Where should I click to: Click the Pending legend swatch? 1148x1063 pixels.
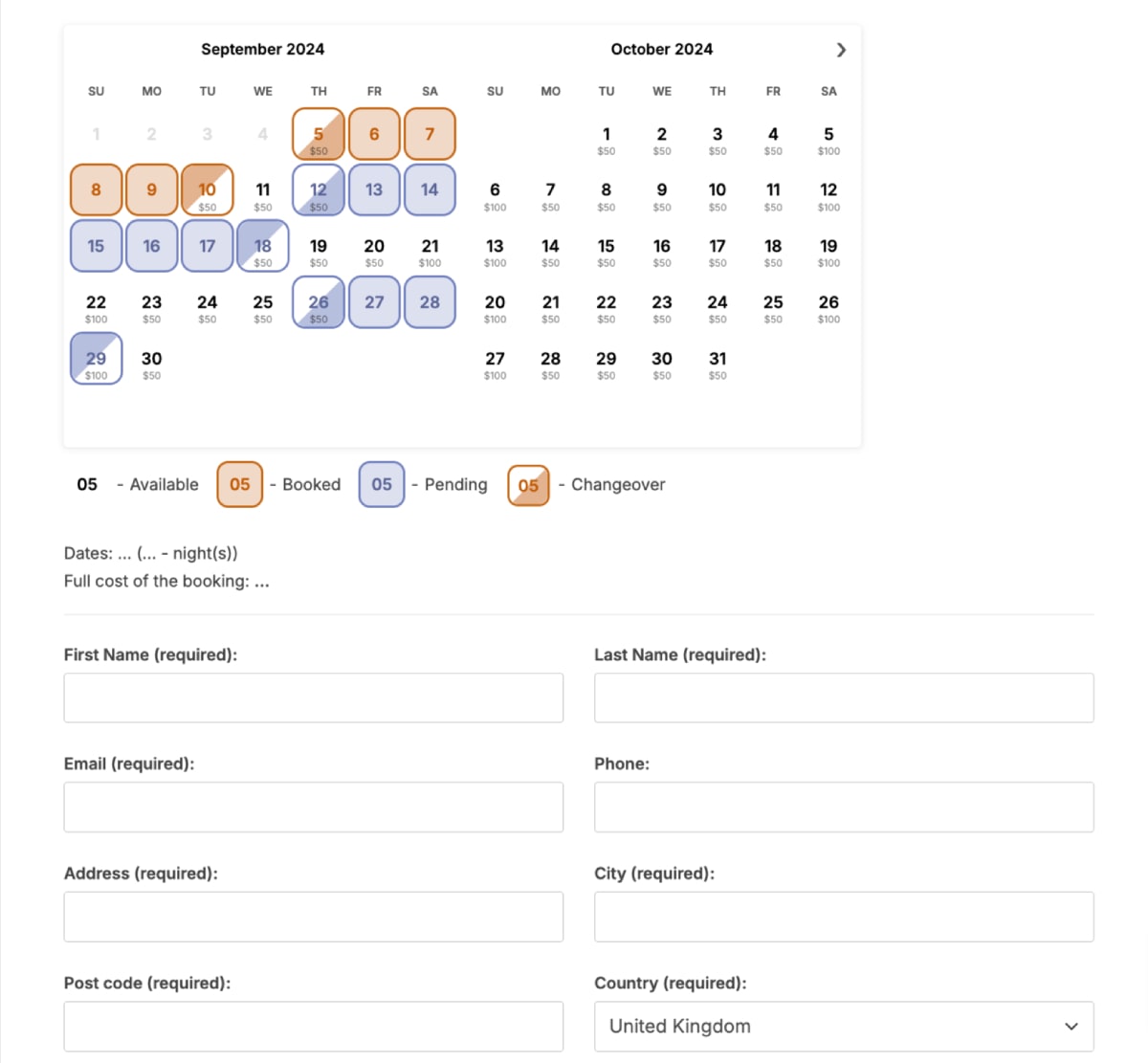pyautogui.click(x=382, y=484)
